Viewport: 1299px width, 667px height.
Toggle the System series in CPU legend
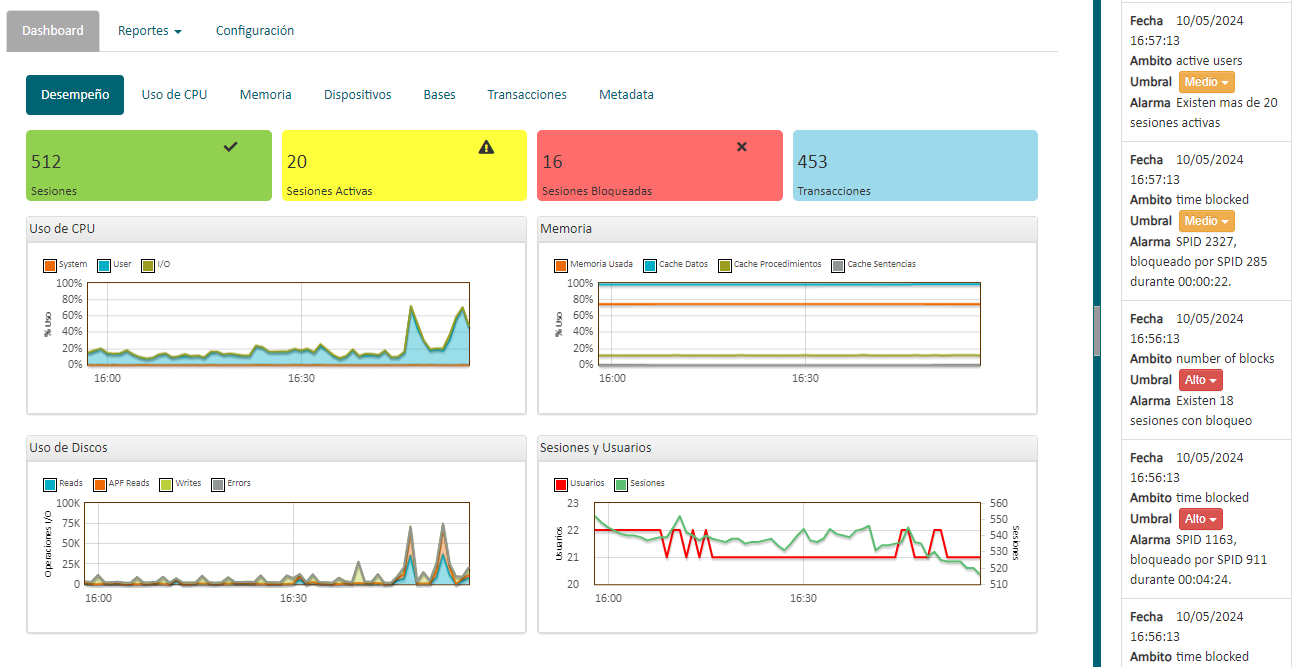click(x=49, y=265)
